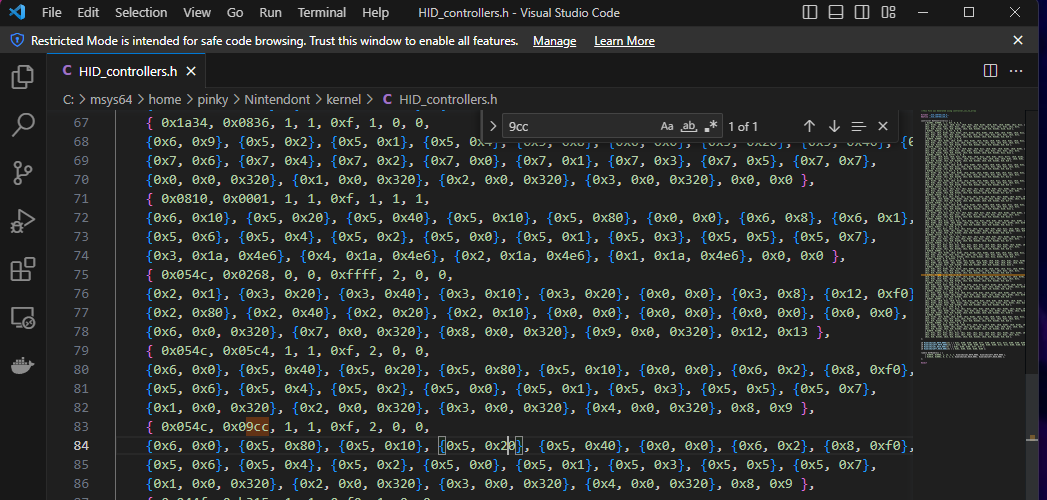Open the Extensions view
Image resolution: width=1047 pixels, height=500 pixels.
(23, 269)
